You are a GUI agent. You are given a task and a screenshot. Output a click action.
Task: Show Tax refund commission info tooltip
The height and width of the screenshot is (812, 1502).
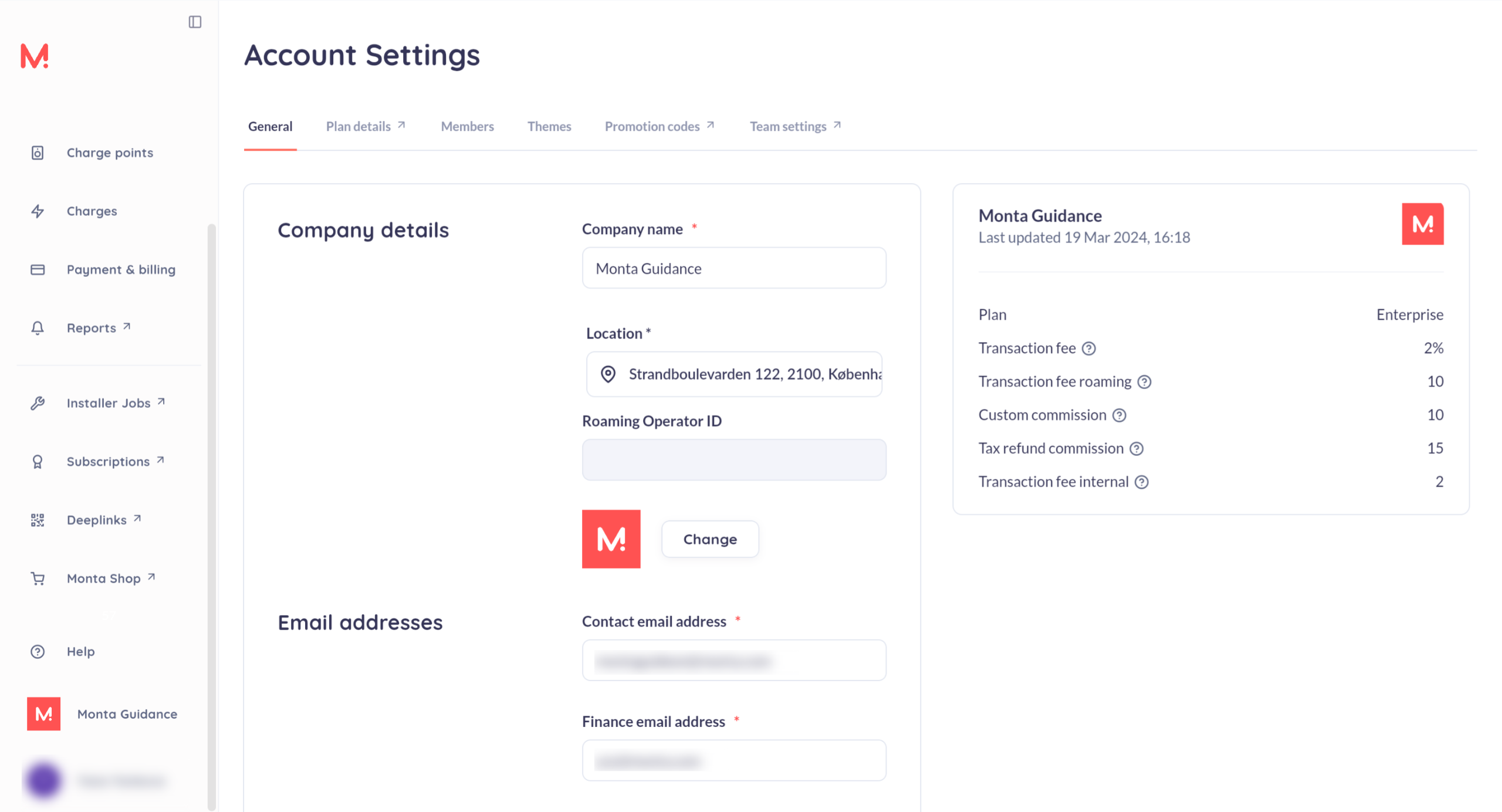1136,449
